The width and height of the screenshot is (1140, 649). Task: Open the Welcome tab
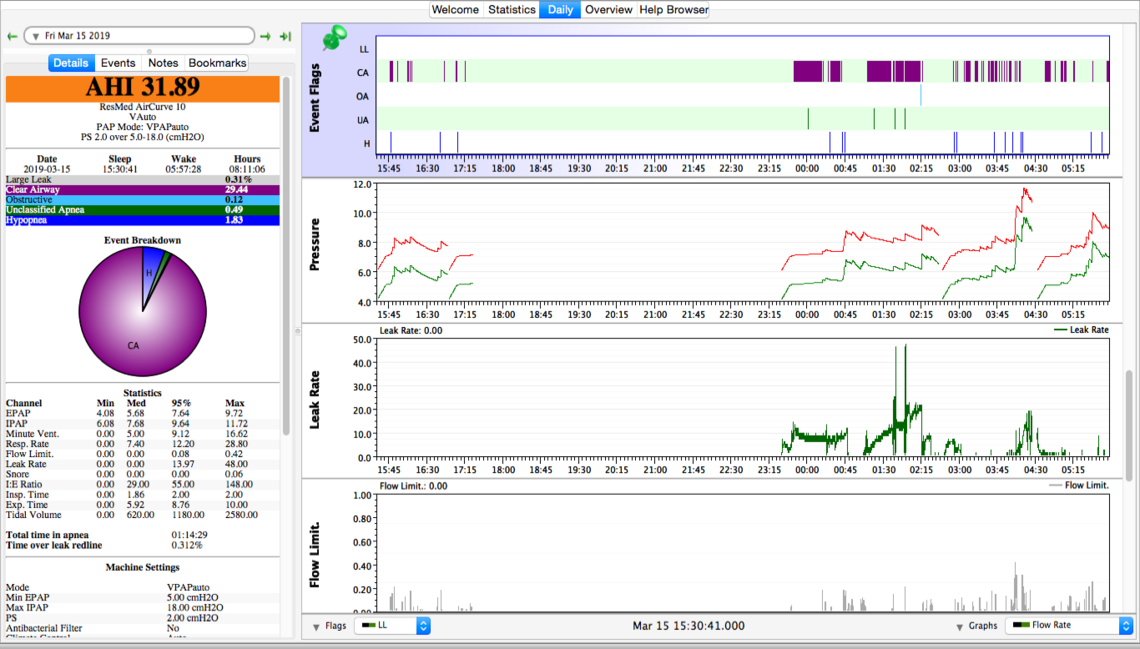455,9
